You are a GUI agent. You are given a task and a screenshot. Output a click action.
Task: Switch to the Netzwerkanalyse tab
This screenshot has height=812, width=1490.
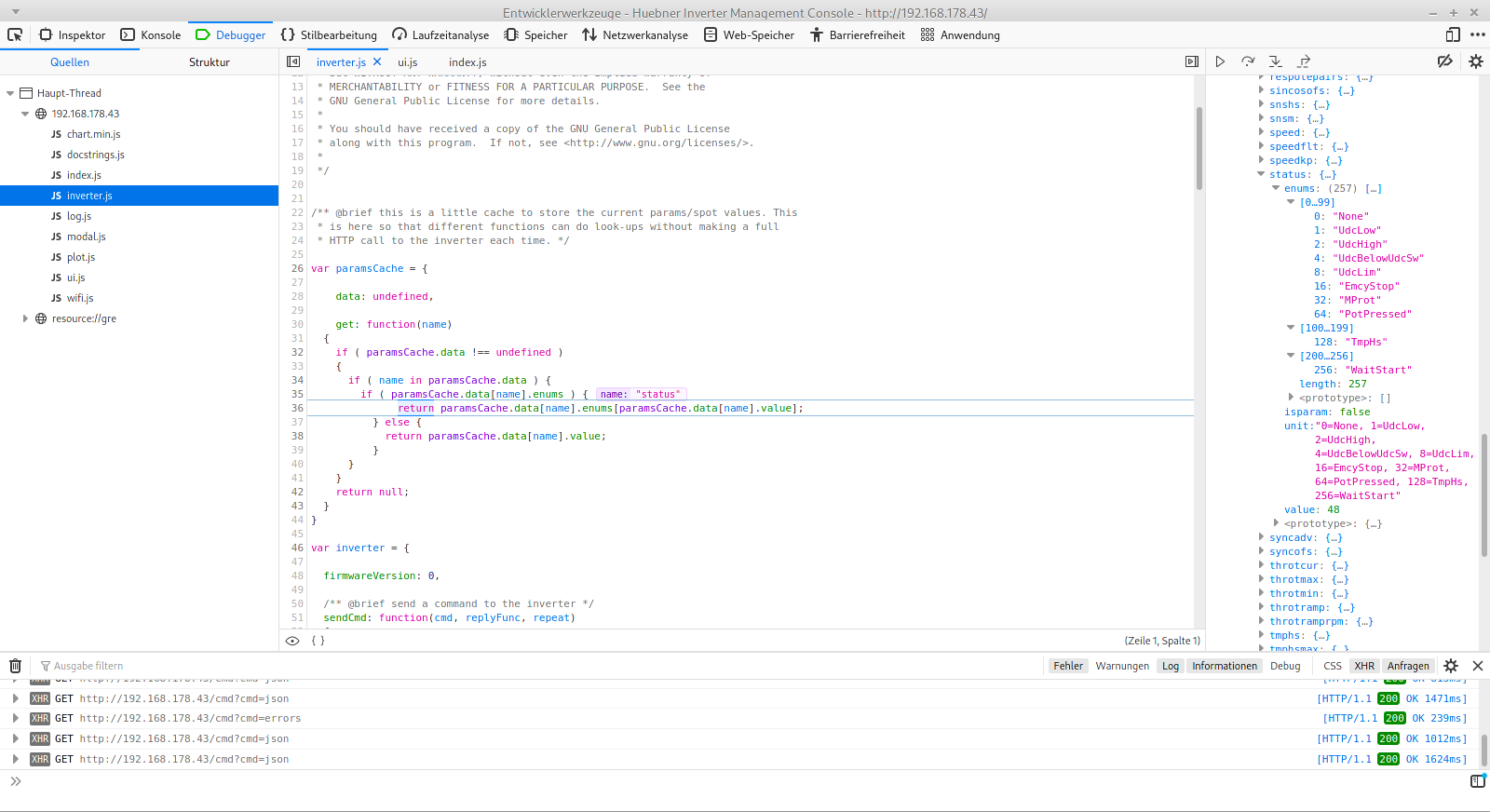click(x=635, y=35)
